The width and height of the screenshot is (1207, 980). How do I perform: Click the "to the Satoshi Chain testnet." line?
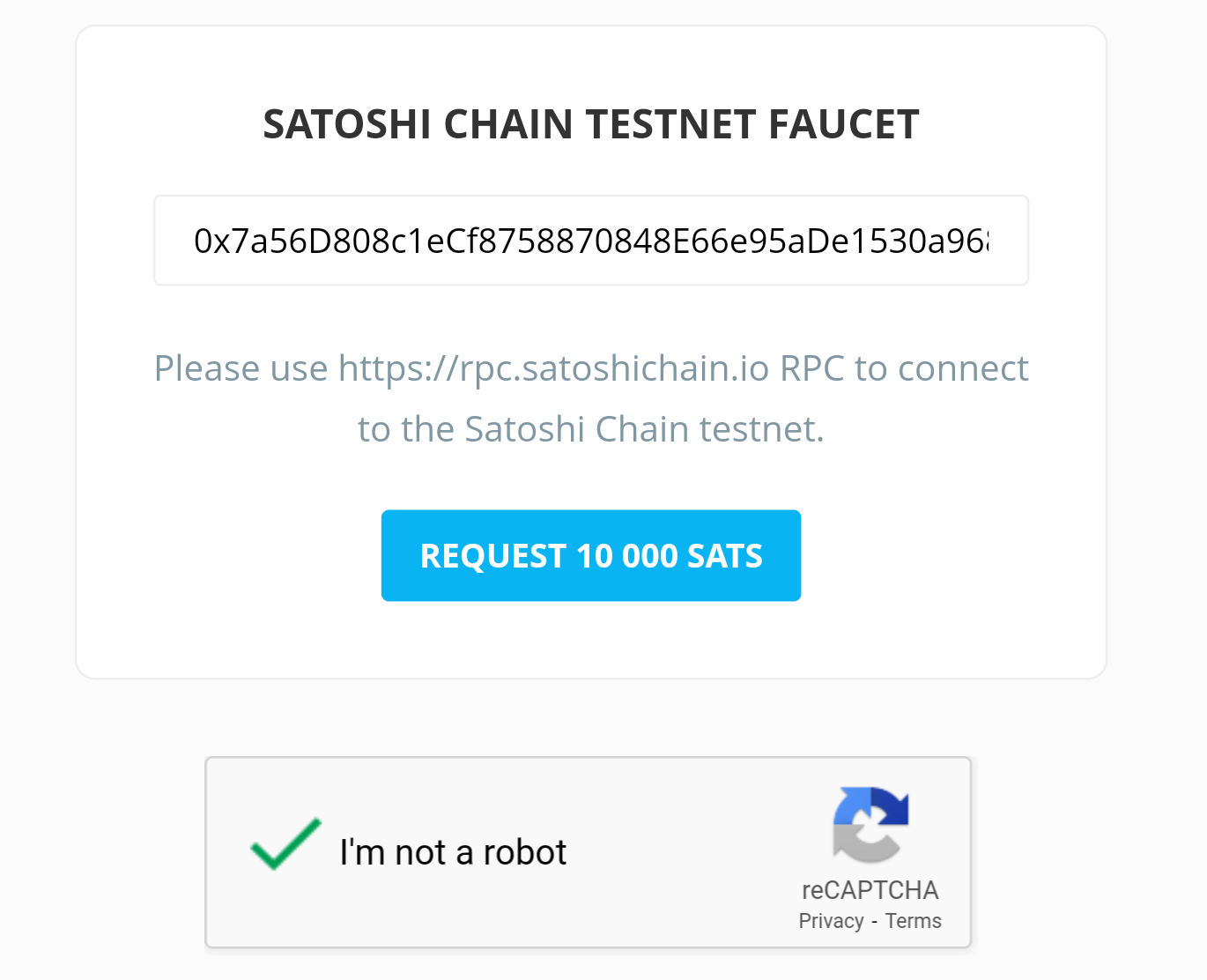point(591,429)
